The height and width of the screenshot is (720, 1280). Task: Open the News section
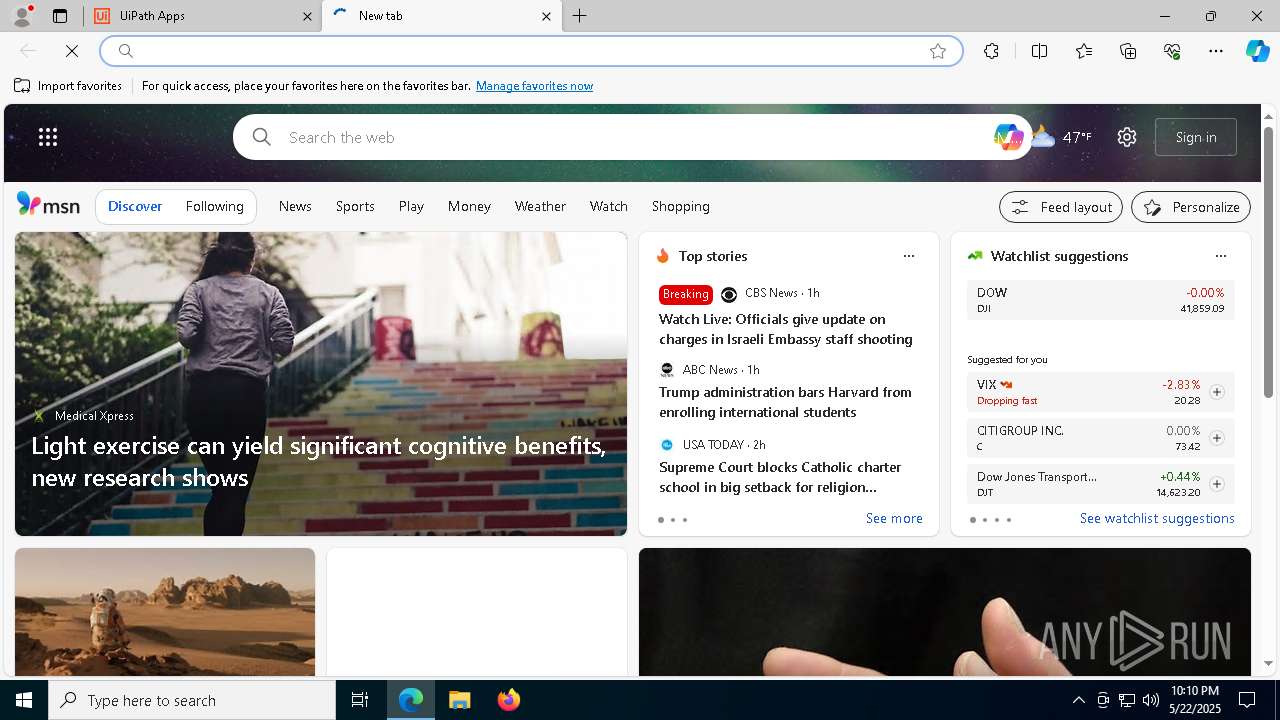(295, 206)
